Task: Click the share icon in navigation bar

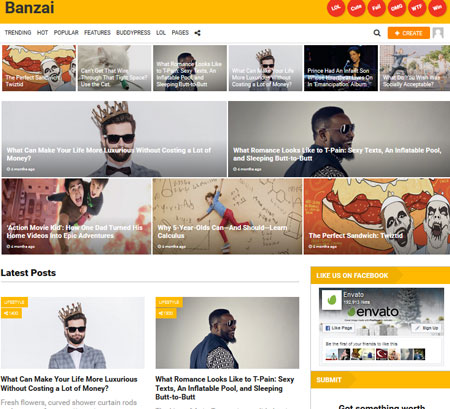Action: tap(197, 33)
